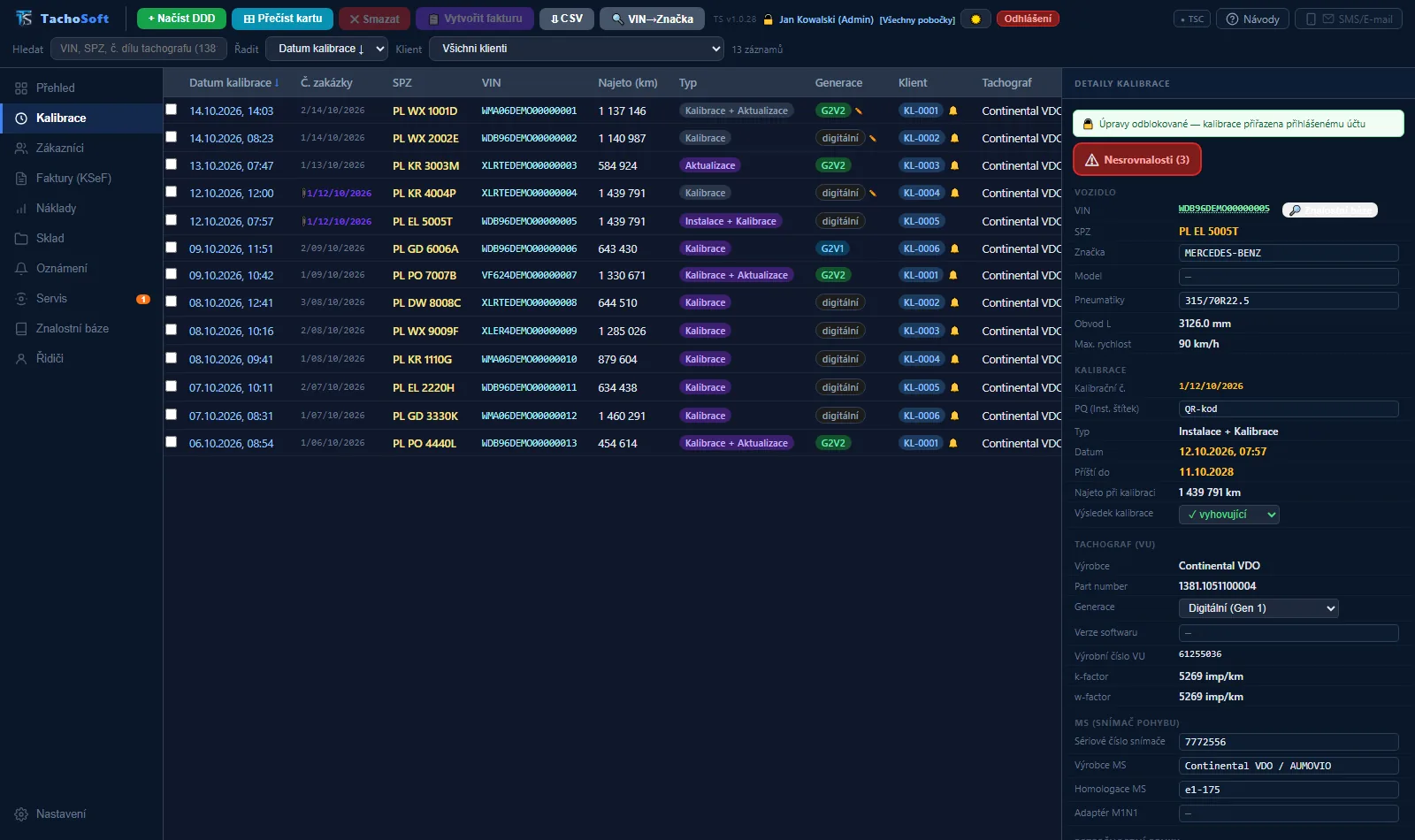Open Nastavení gear icon
This screenshot has width=1415, height=840.
(21, 814)
